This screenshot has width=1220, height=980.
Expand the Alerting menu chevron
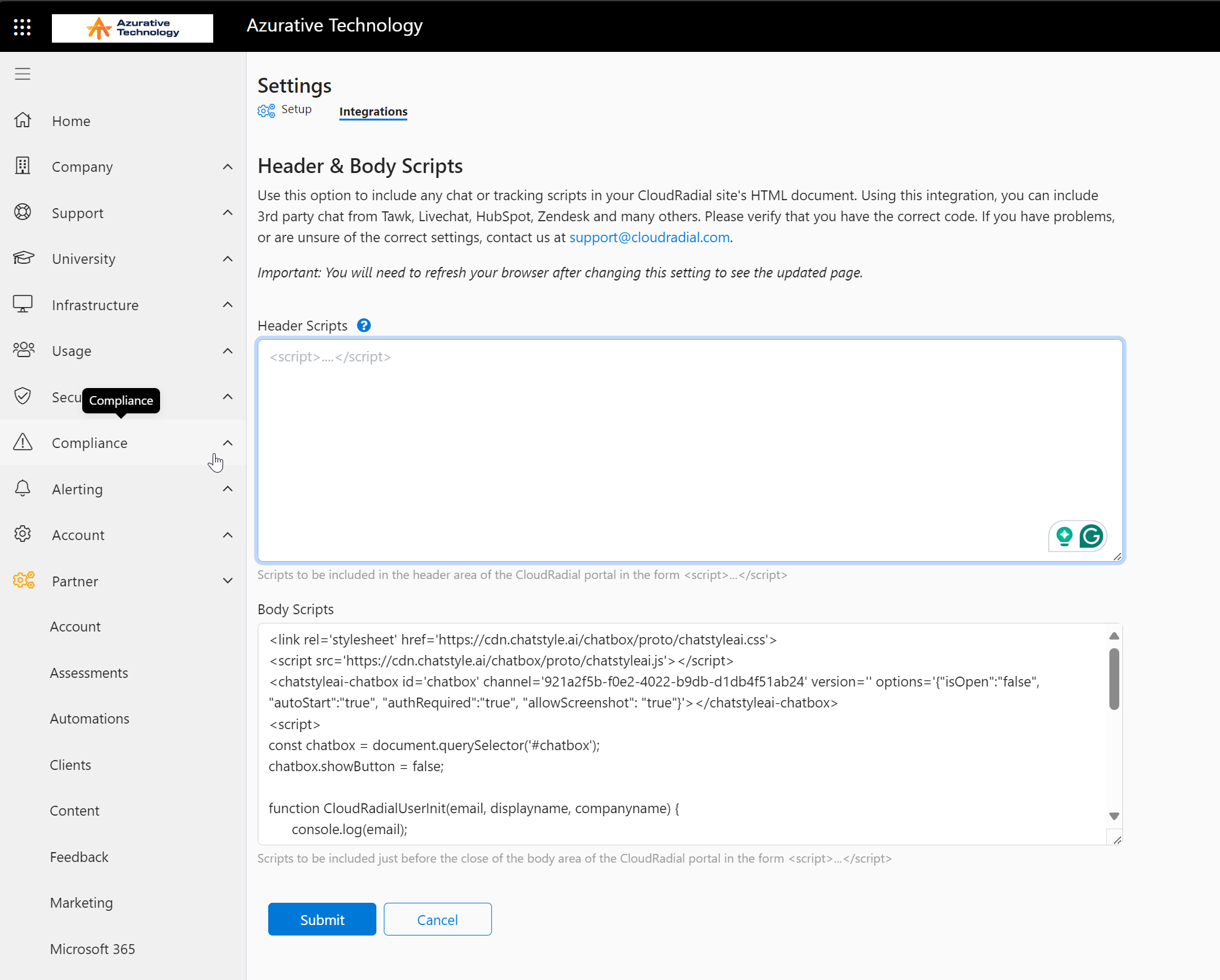click(x=227, y=489)
